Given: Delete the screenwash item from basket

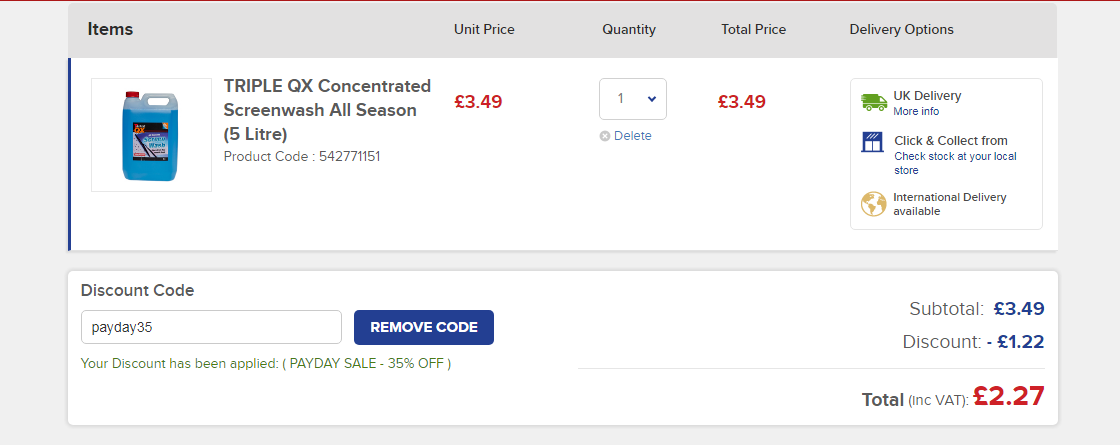Looking at the screenshot, I should coord(632,136).
